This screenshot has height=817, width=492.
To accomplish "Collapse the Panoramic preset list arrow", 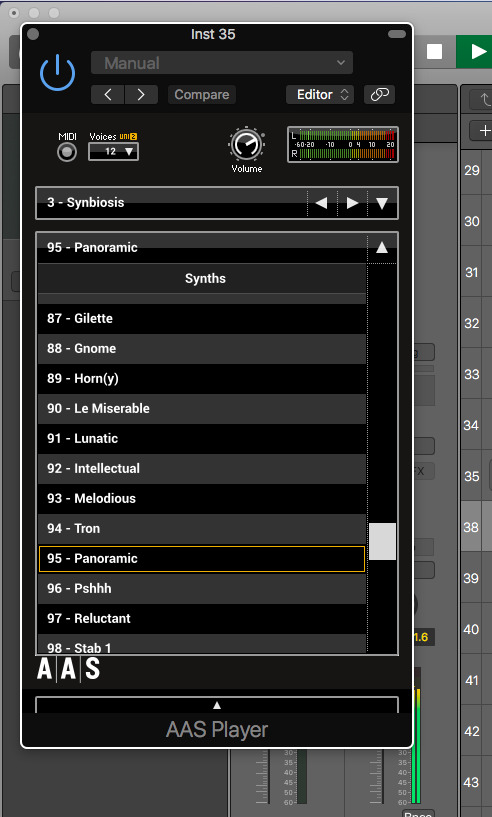I will pos(382,247).
